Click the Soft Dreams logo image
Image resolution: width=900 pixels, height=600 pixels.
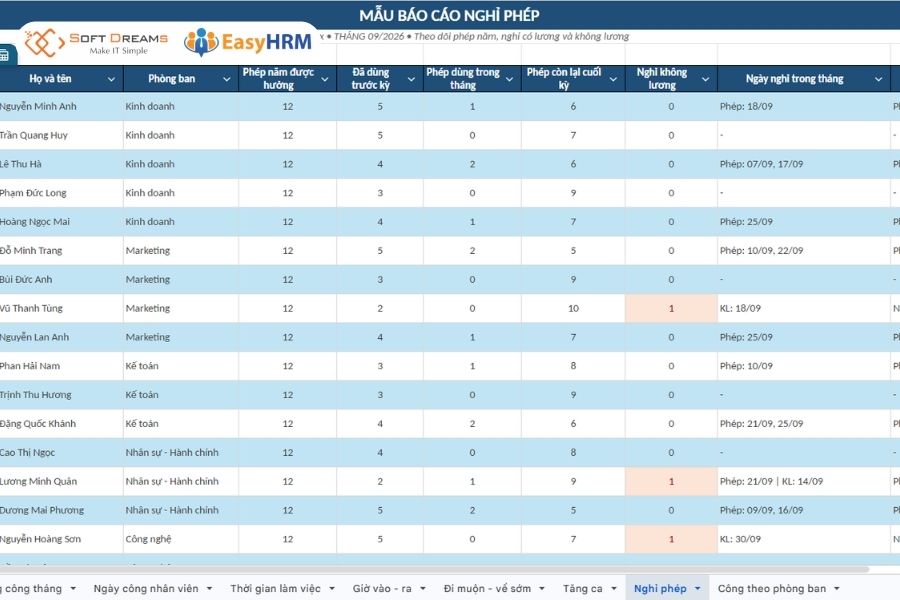(96, 43)
